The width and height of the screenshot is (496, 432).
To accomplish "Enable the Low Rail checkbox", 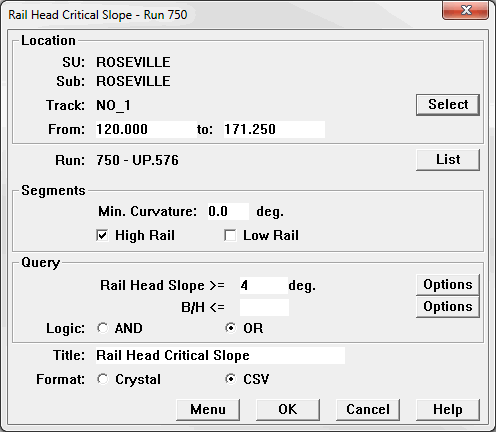I will (230, 235).
